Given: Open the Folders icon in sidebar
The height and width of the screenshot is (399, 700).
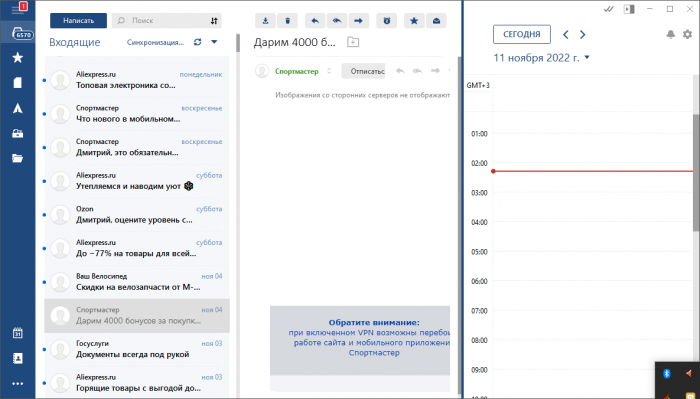Looking at the screenshot, I should [18, 158].
